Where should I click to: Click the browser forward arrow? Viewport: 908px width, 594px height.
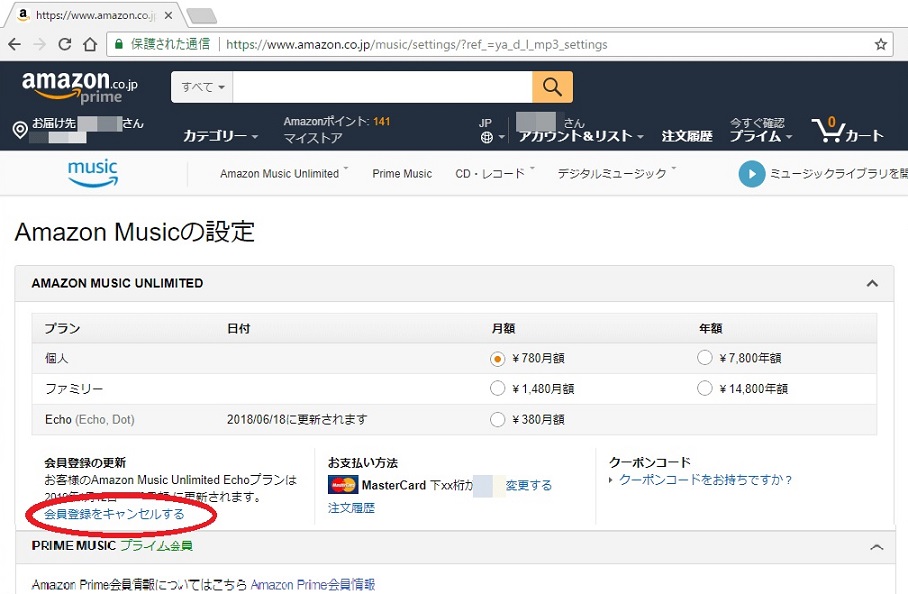(x=39, y=45)
